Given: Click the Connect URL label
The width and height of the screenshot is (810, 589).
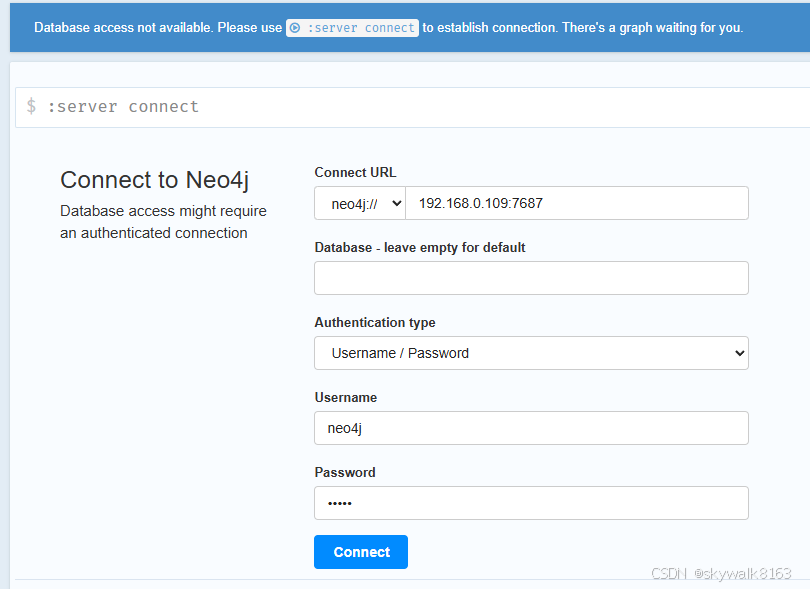Looking at the screenshot, I should click(355, 173).
